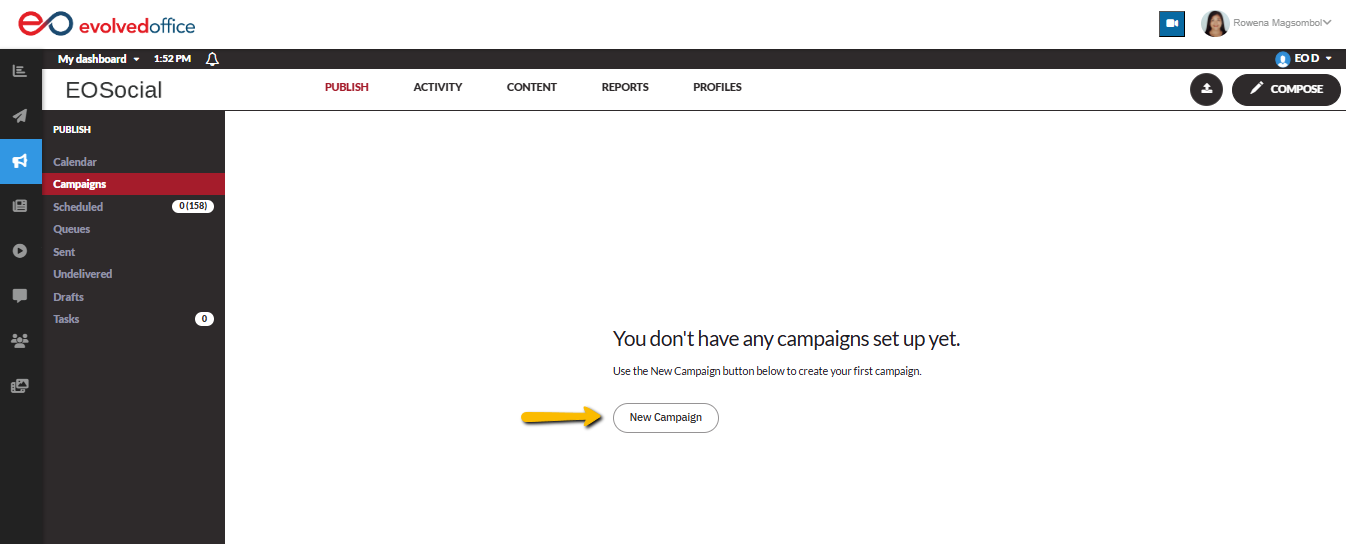Screen dimensions: 1346x544
Task: Open the Rowena Magsombol user menu
Action: [x=1266, y=23]
